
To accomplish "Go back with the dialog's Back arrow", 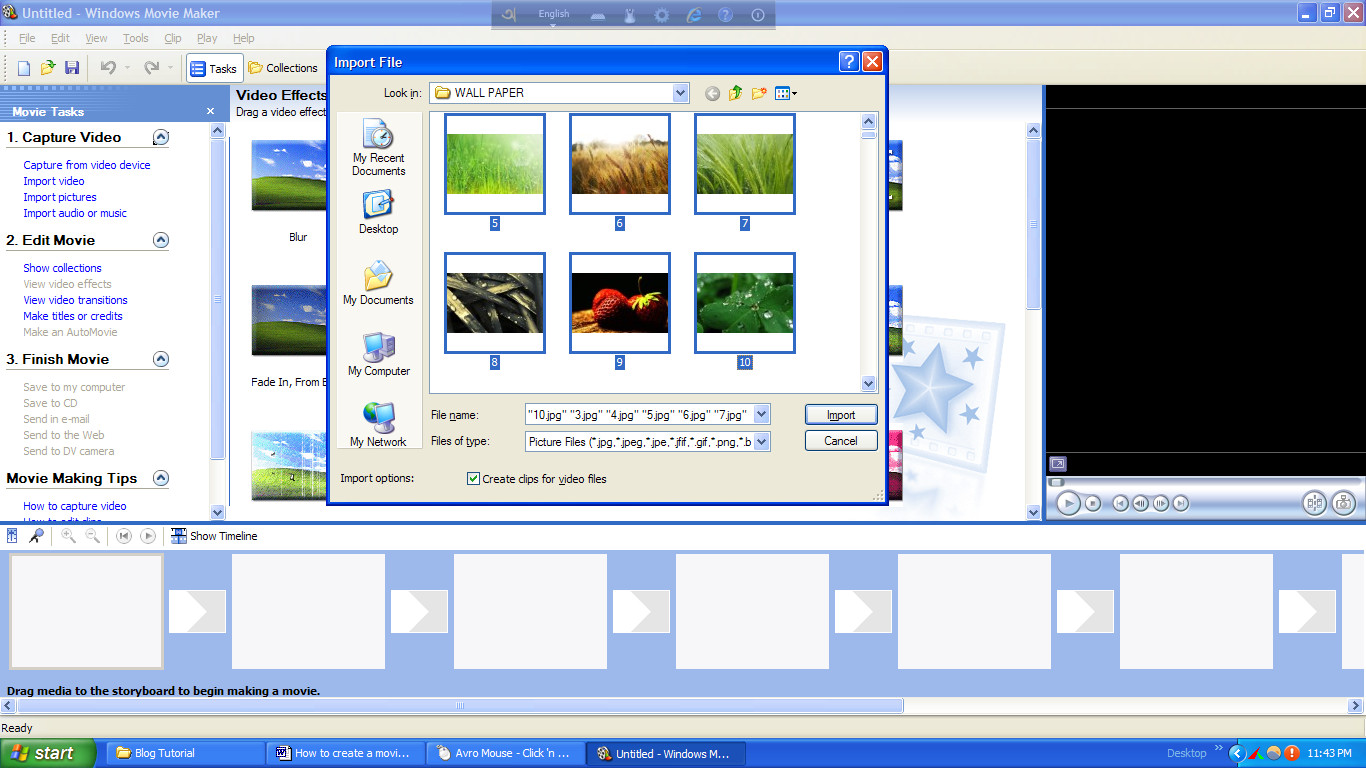I will pos(712,93).
